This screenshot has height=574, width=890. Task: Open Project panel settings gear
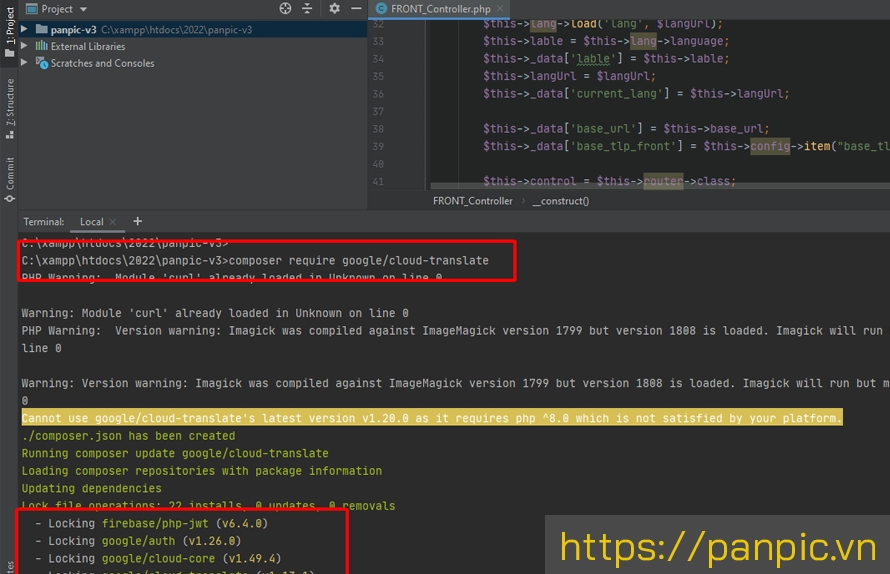pyautogui.click(x=334, y=9)
